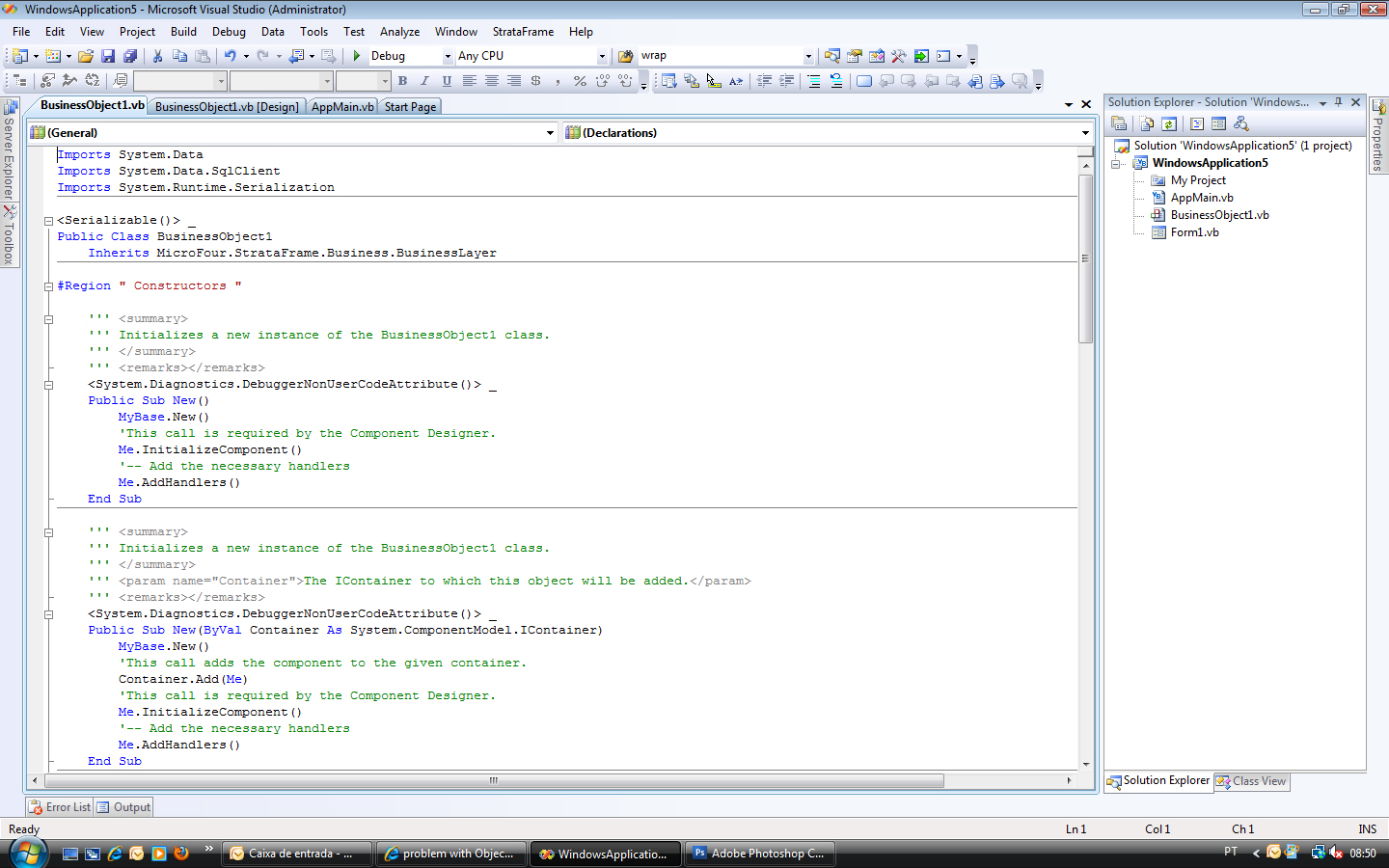The width and height of the screenshot is (1389, 868).
Task: Open the Error List panel
Action: point(60,807)
